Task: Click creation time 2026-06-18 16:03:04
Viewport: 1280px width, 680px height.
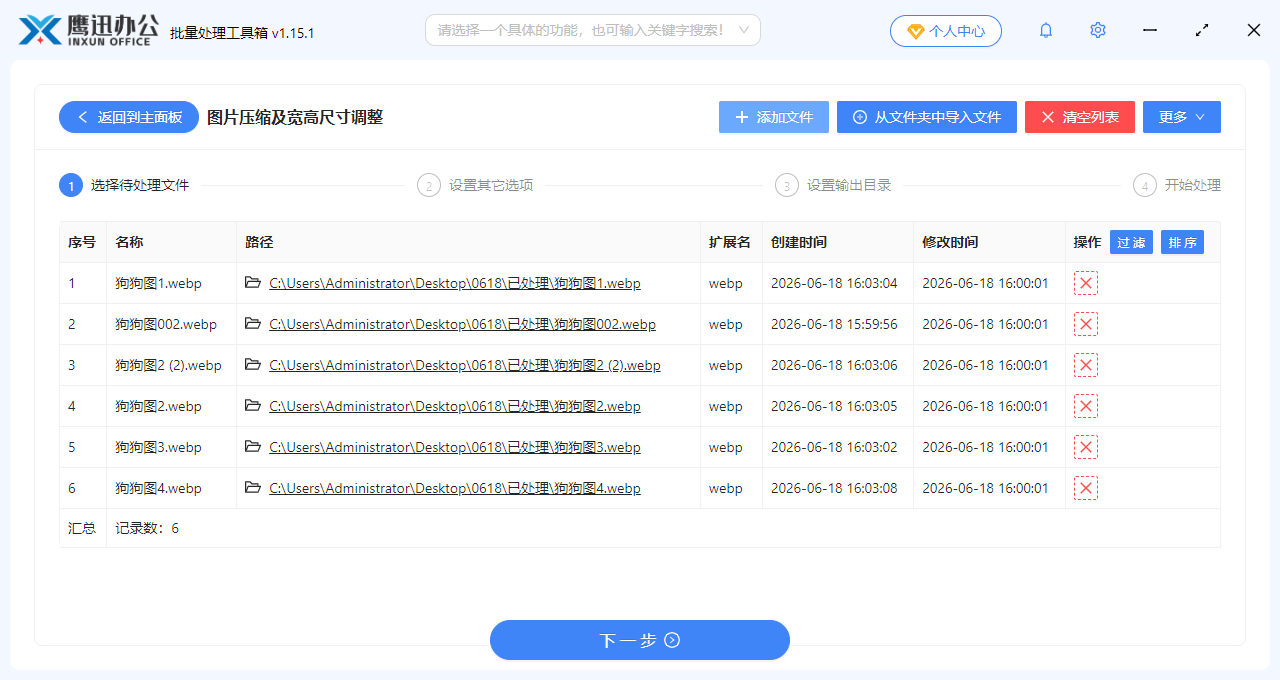Action: pos(834,283)
